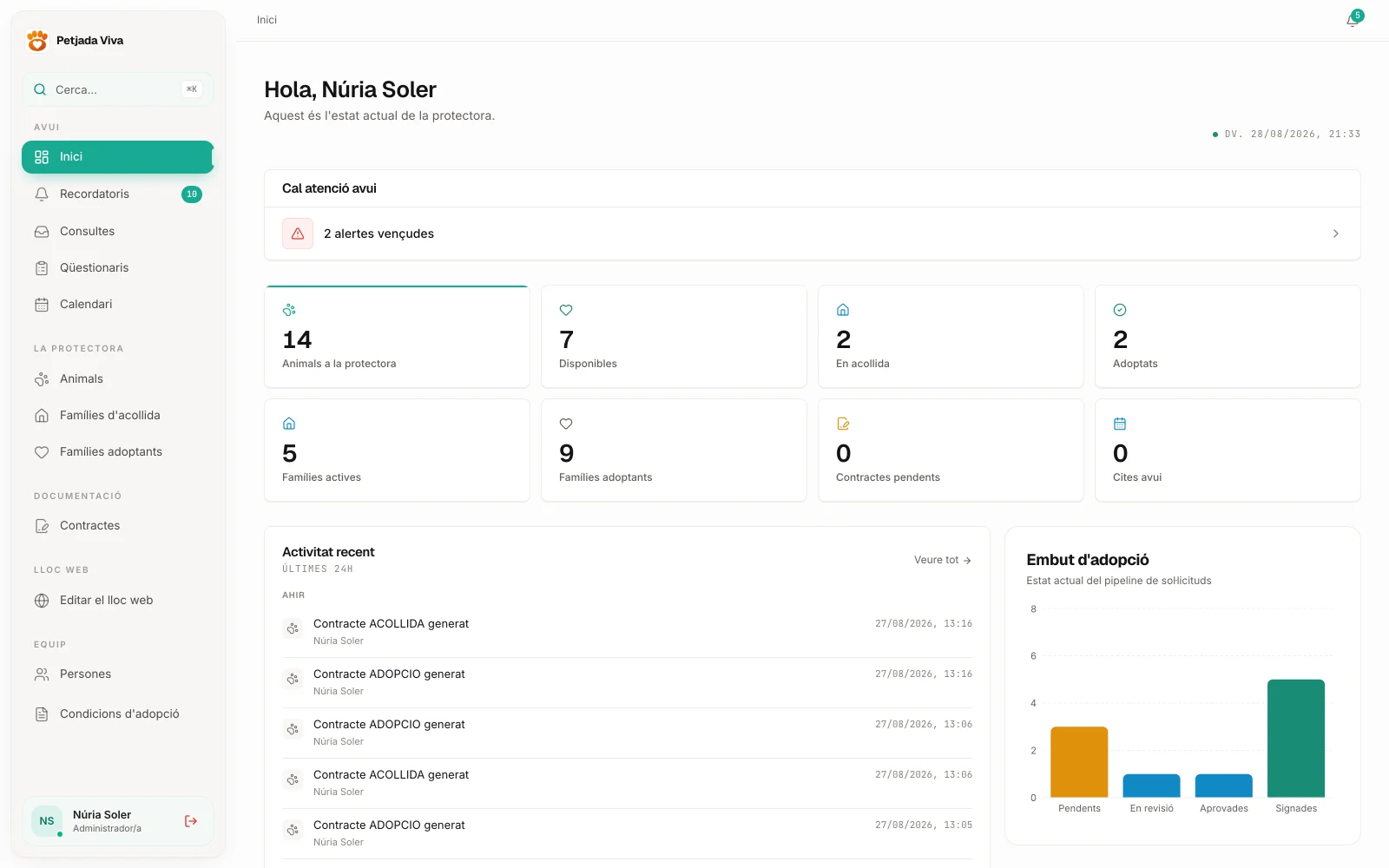The height and width of the screenshot is (868, 1389).
Task: Open Consultes in the sidebar
Action: 118,232
